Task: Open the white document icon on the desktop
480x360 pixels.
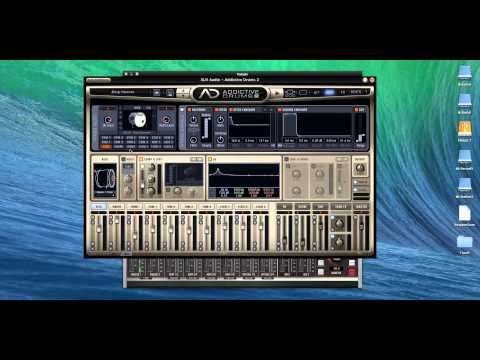Action: click(x=465, y=214)
